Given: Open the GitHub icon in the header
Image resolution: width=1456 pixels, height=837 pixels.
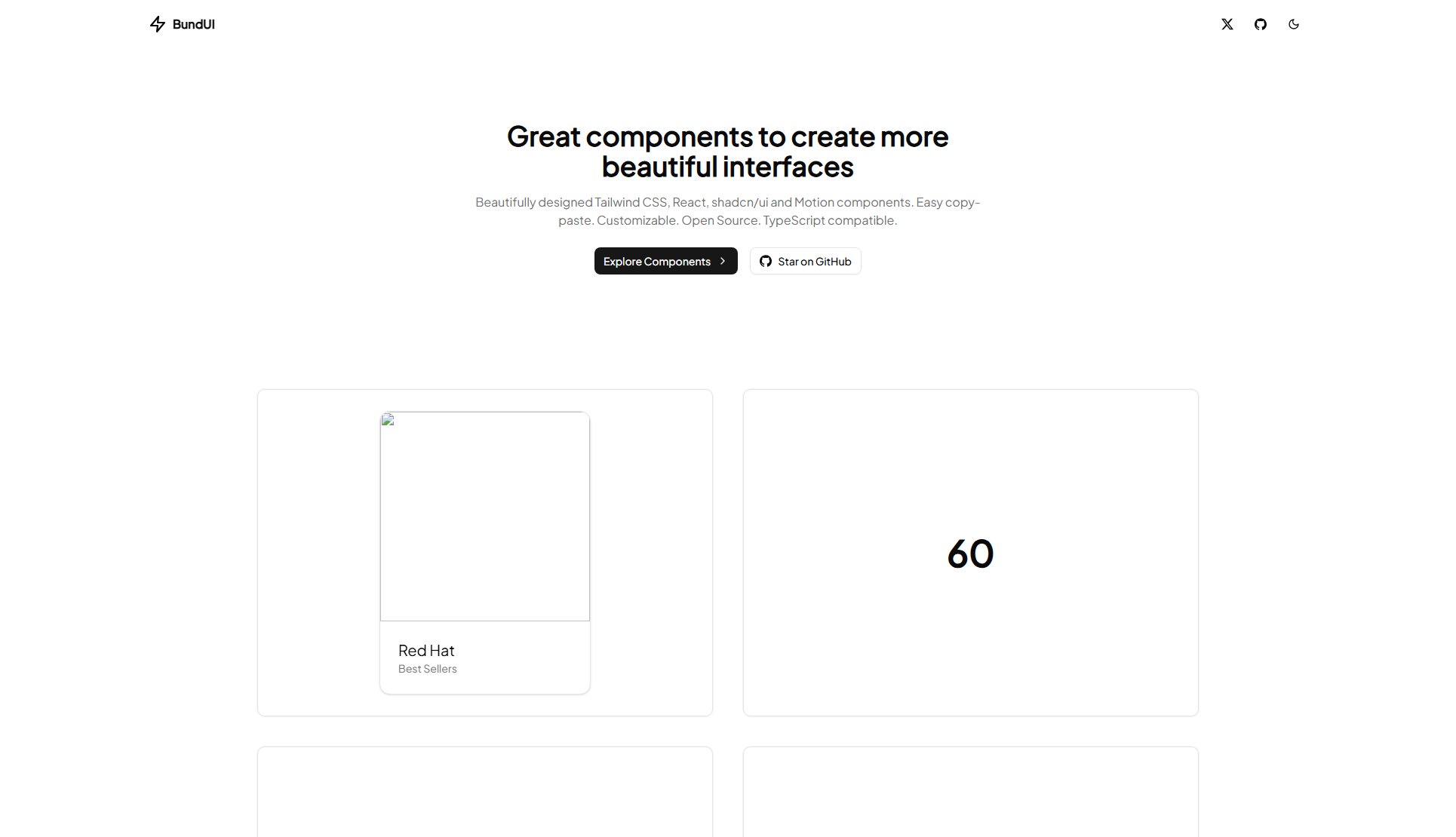Looking at the screenshot, I should 1260,23.
